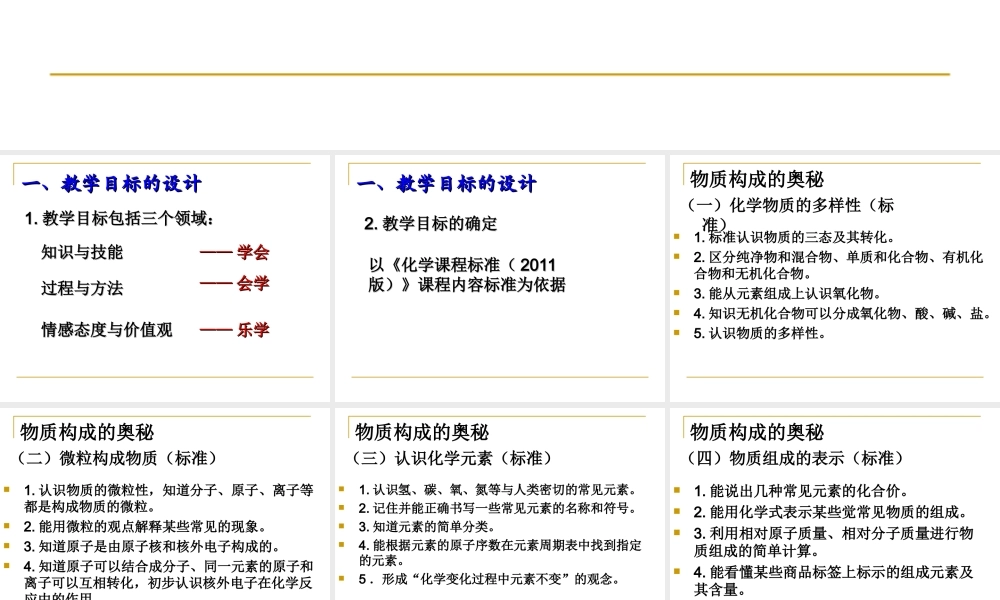Screen dimensions: 1000x600
Task: Click red text 学会
Action: tap(253, 252)
